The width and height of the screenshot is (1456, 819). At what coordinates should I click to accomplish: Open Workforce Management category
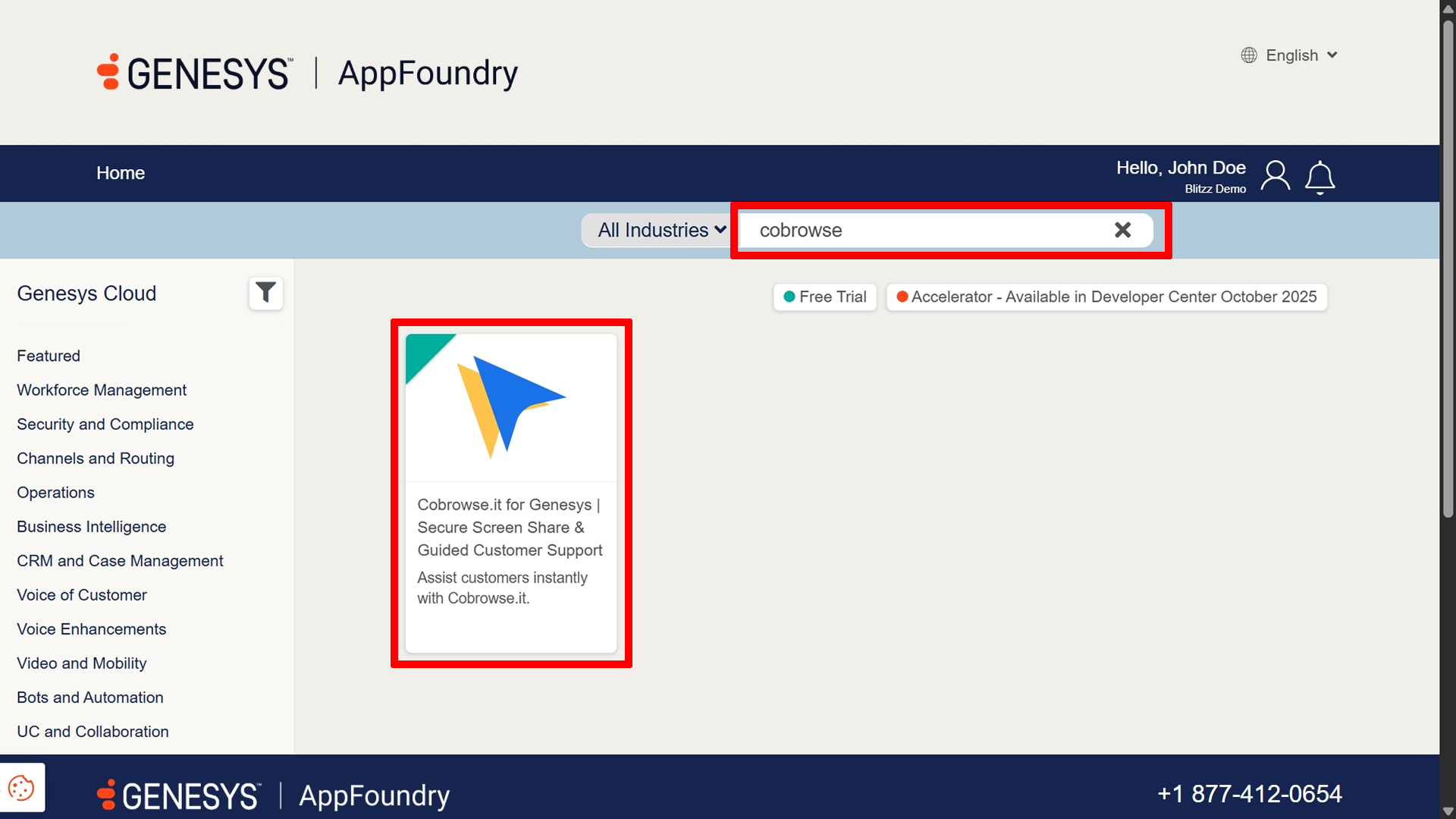coord(102,390)
